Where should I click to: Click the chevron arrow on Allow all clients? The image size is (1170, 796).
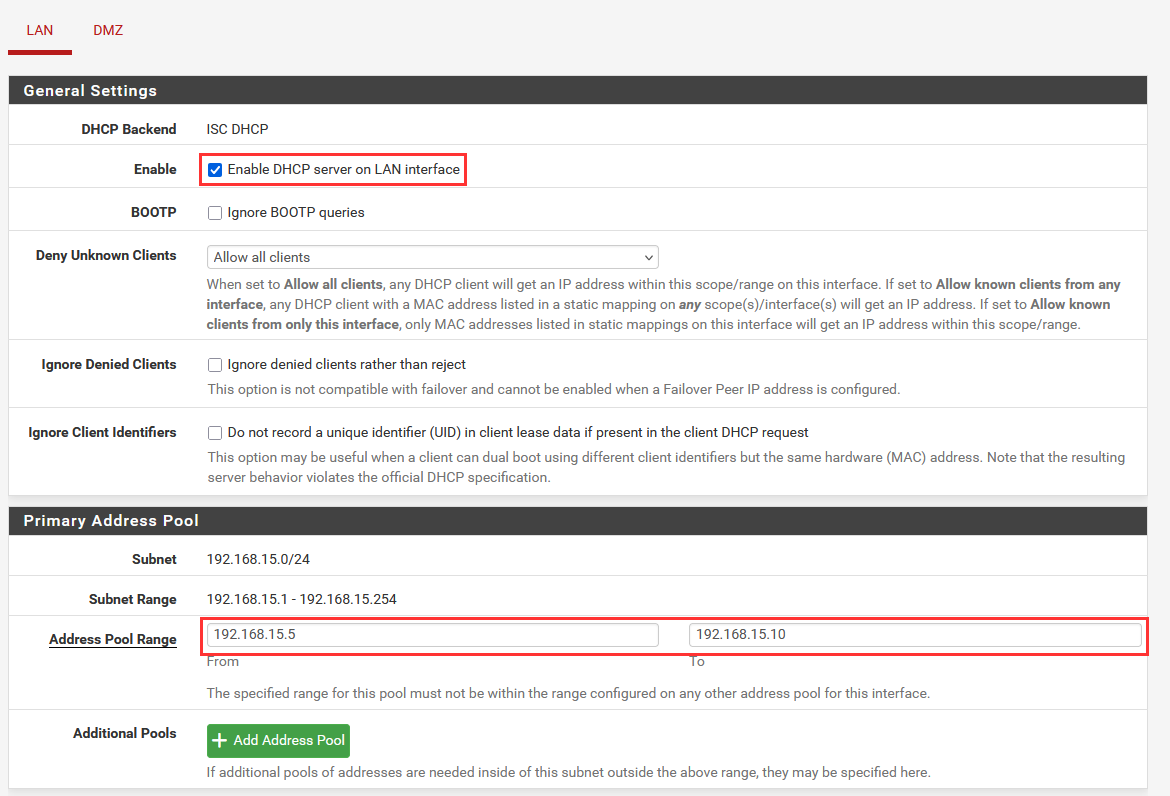tap(649, 257)
